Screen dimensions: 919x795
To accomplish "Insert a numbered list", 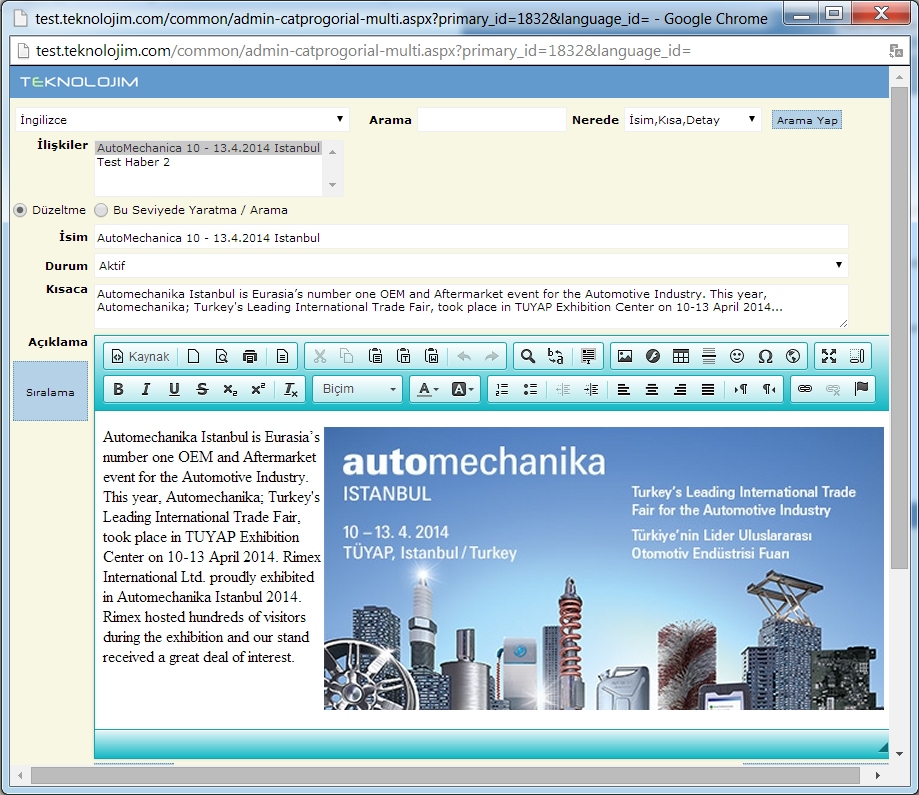I will point(502,389).
